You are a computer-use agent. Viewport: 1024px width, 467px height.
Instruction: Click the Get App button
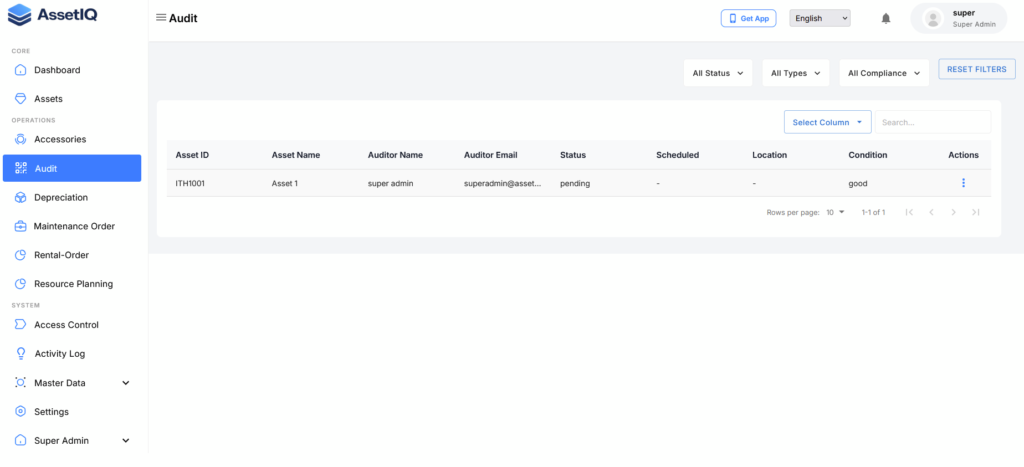tap(748, 18)
